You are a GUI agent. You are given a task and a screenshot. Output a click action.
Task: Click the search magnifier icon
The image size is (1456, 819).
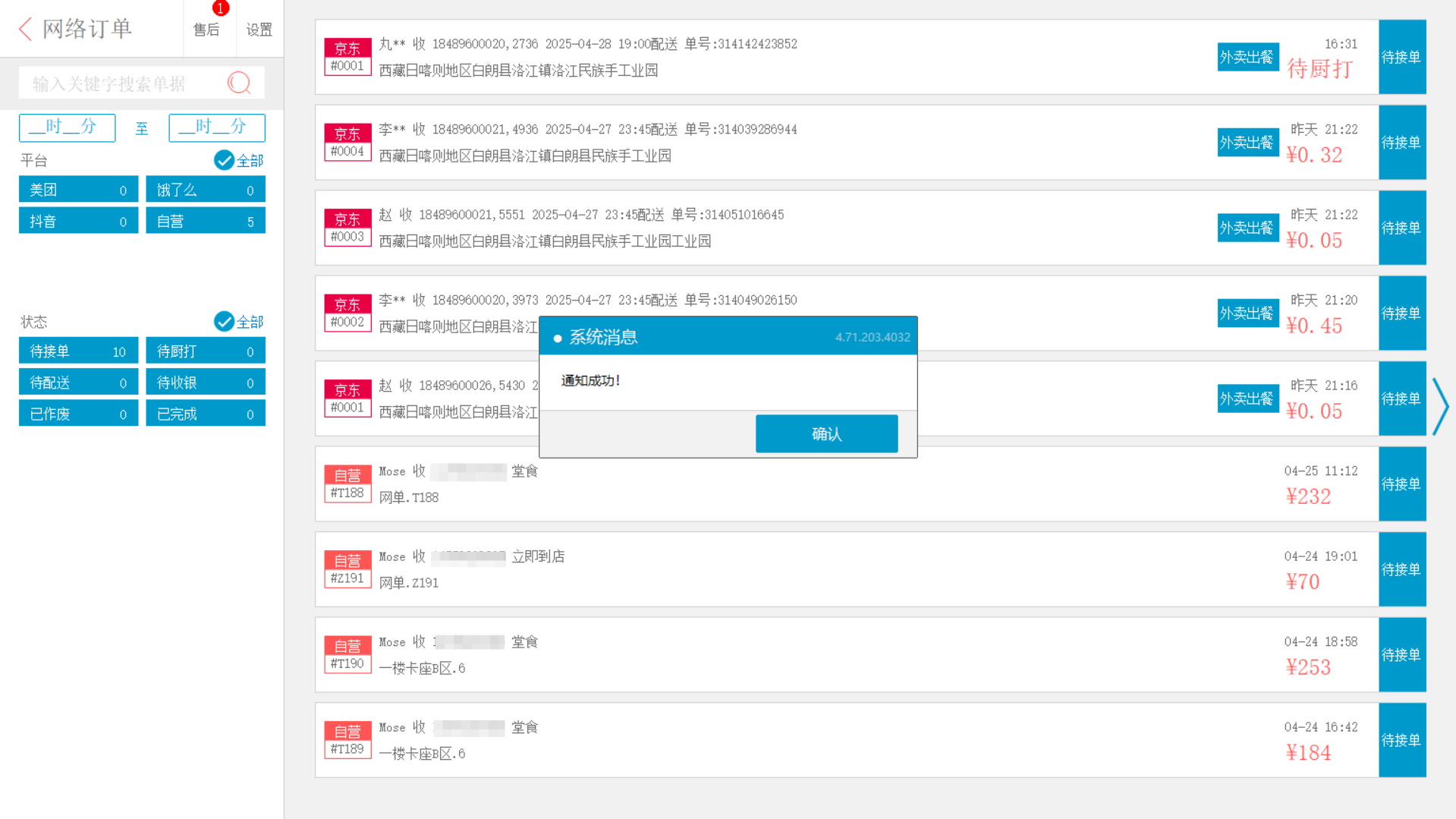(239, 83)
